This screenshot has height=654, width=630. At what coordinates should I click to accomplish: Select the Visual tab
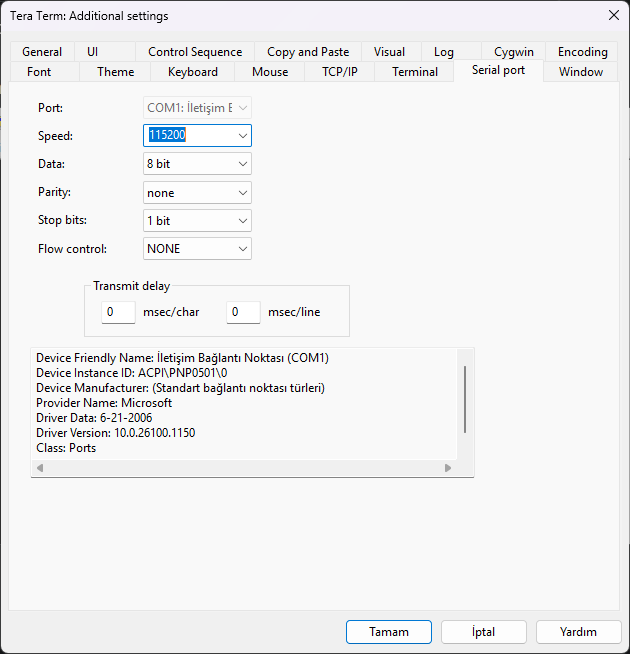[x=389, y=52]
